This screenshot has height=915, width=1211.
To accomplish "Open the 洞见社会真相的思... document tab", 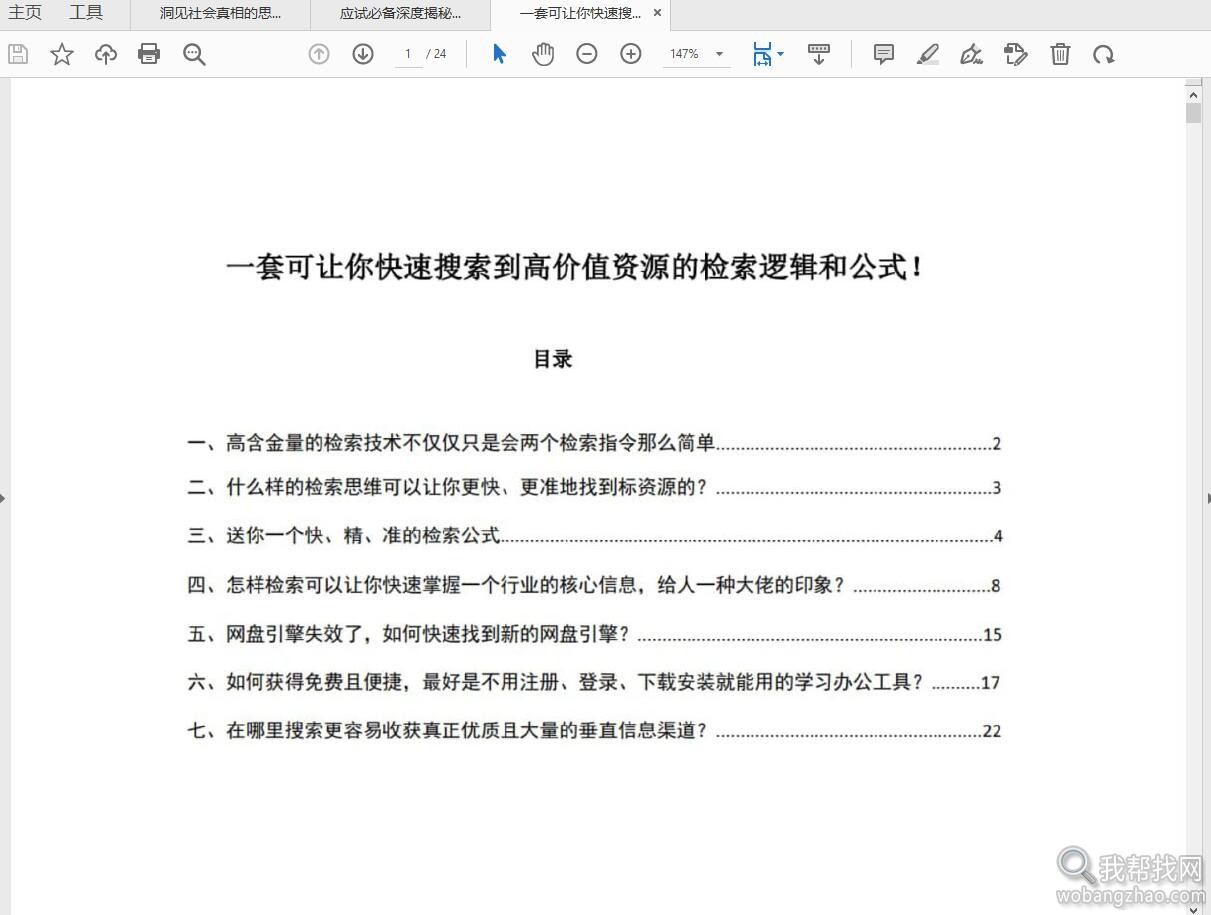I will pyautogui.click(x=220, y=14).
